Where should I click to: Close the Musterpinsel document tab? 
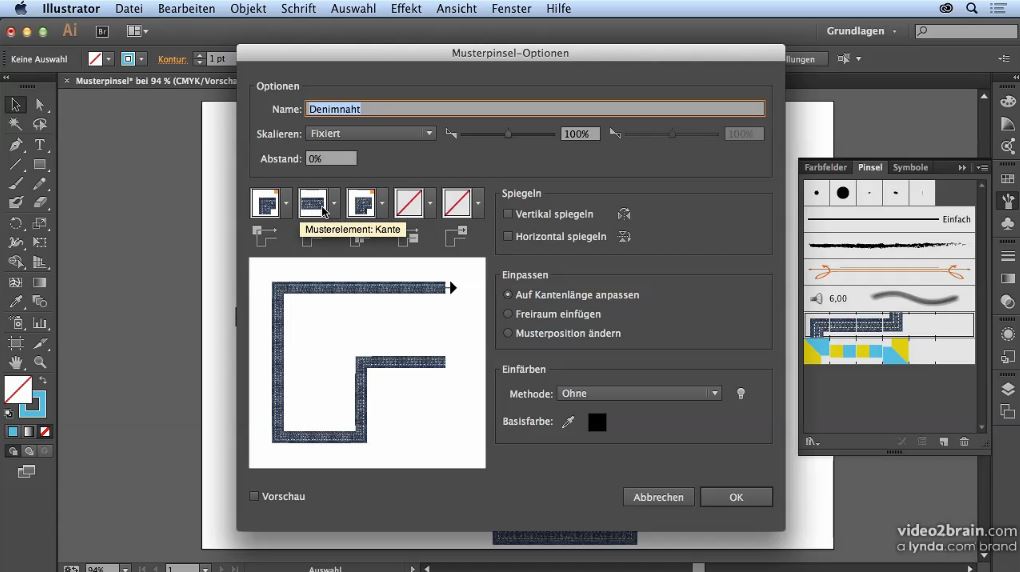pos(66,81)
